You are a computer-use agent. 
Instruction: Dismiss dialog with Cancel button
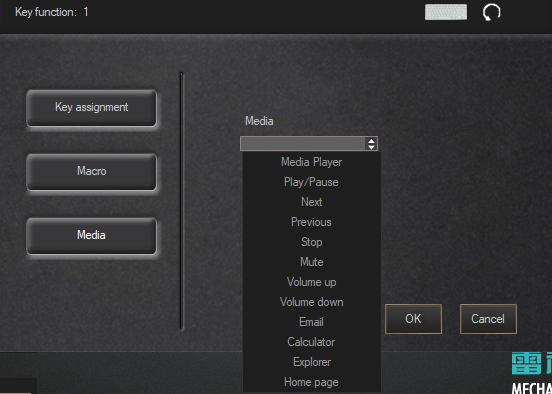coord(488,319)
